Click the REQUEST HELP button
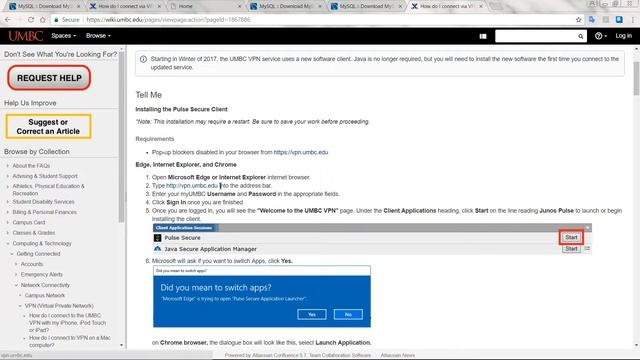Screen dimensions: 640x360 coord(49,78)
